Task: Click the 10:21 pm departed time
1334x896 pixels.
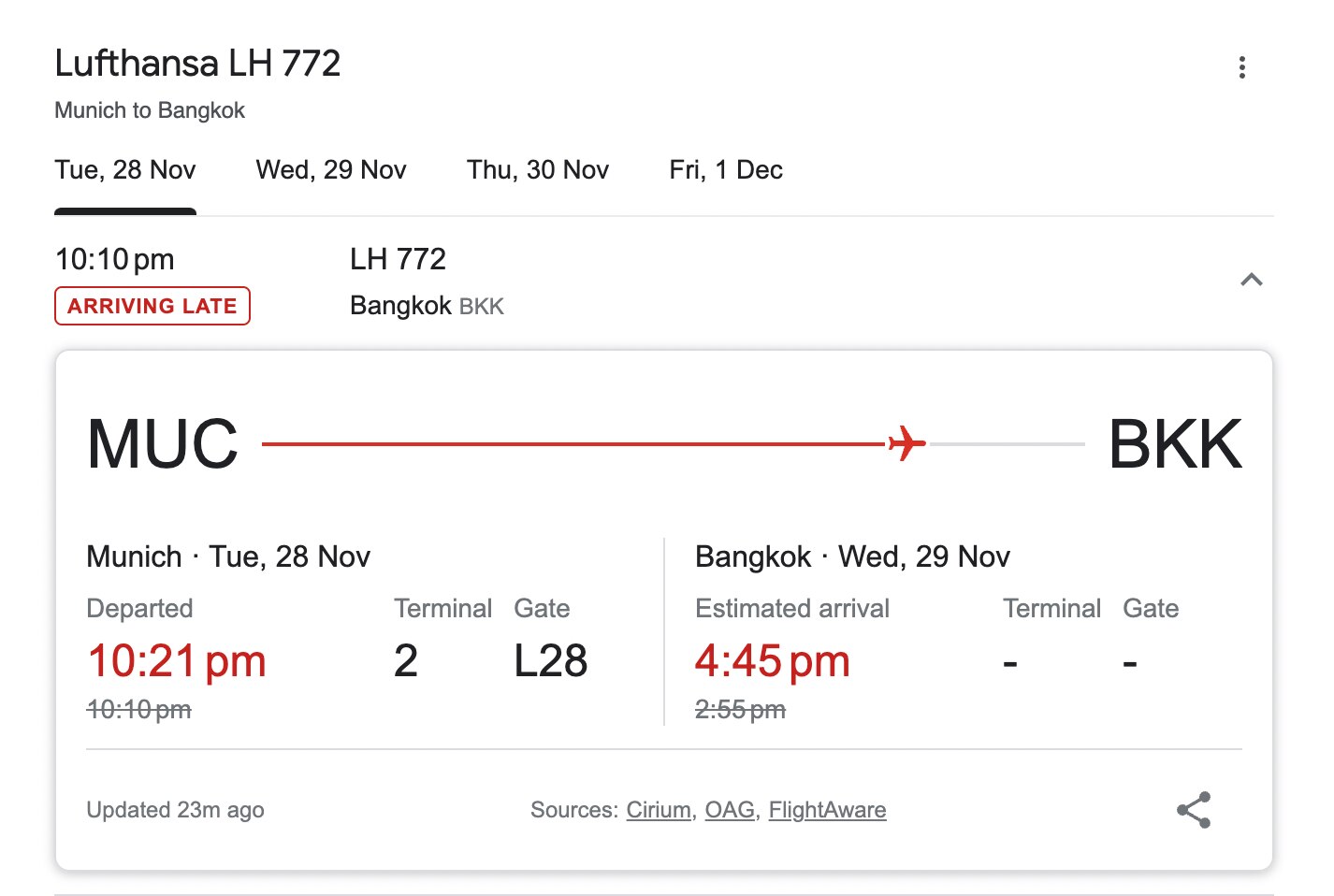Action: pyautogui.click(x=177, y=661)
